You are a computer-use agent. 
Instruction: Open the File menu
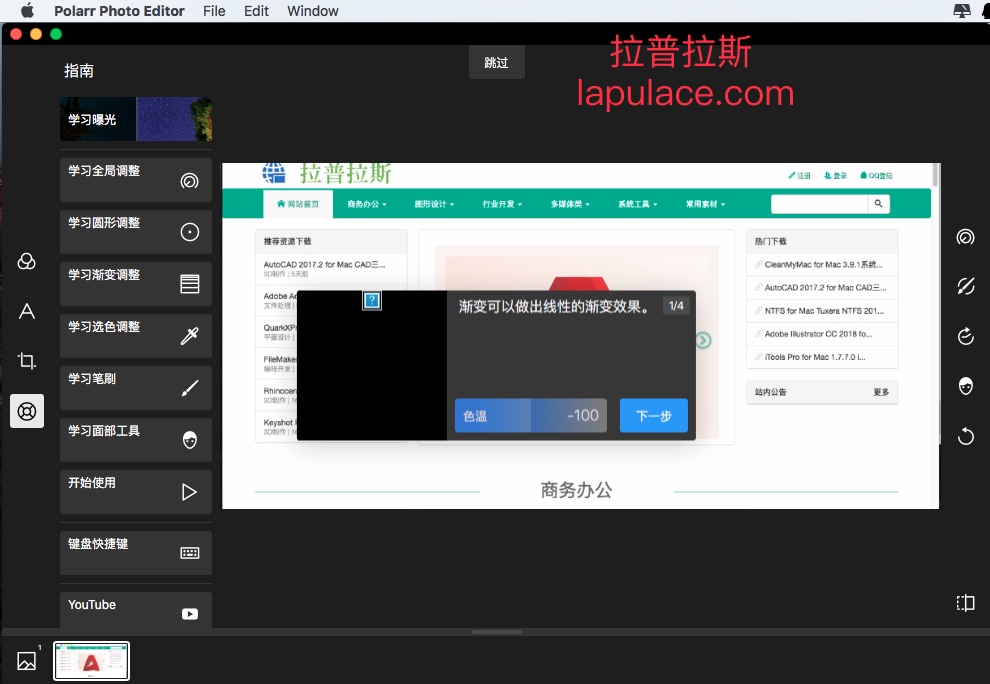[214, 11]
